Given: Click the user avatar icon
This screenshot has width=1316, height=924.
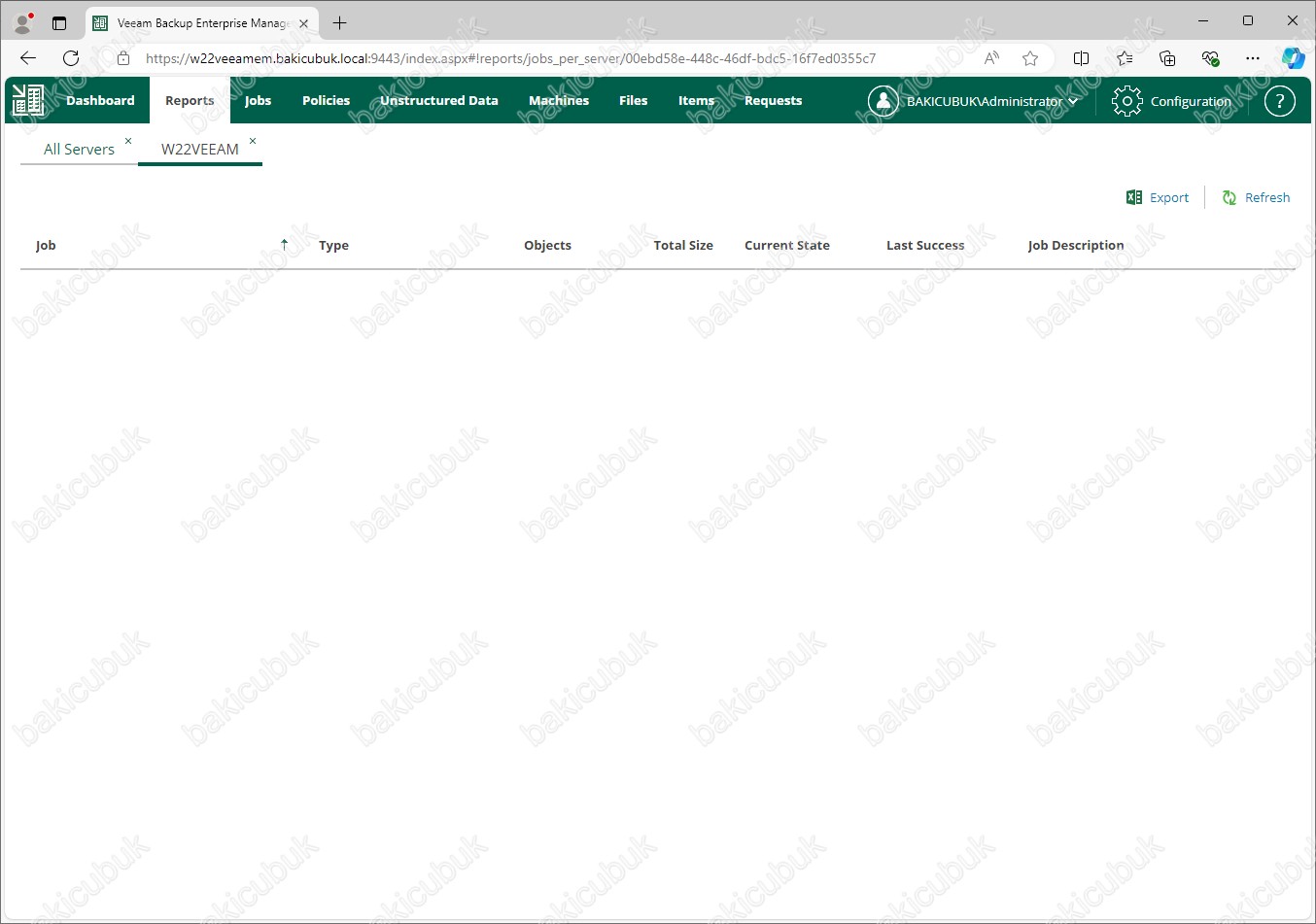Looking at the screenshot, I should [x=883, y=101].
